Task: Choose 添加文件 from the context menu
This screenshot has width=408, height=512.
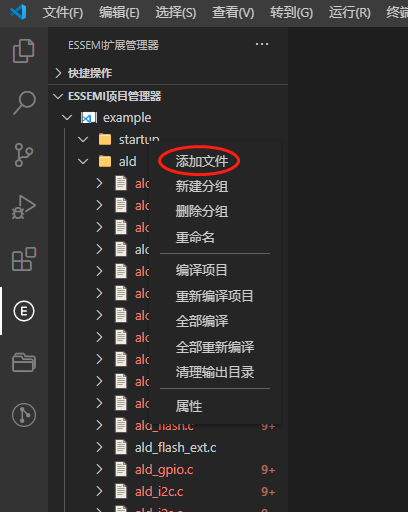Action: [202, 161]
